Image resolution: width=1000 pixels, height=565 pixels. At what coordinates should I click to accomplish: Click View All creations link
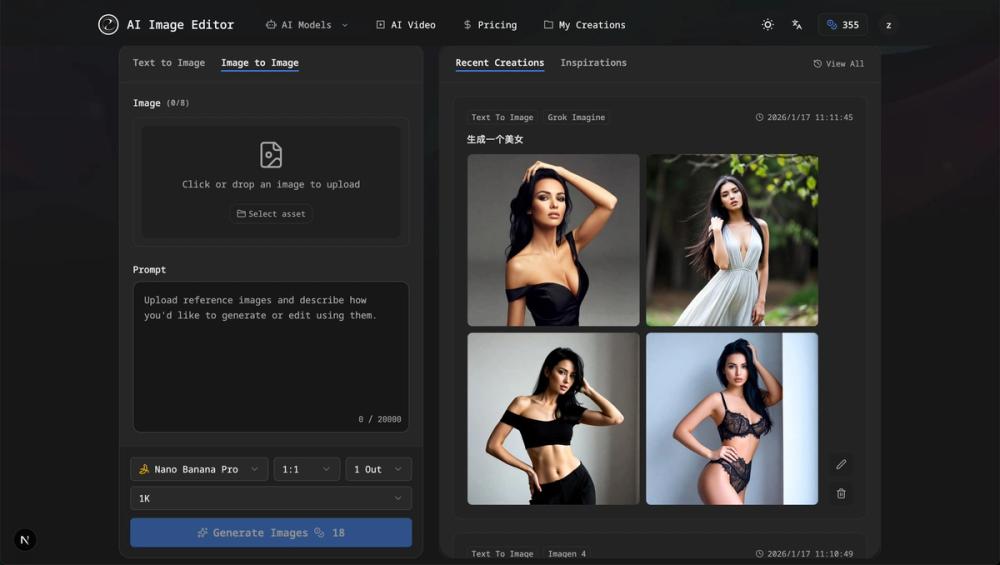click(839, 64)
